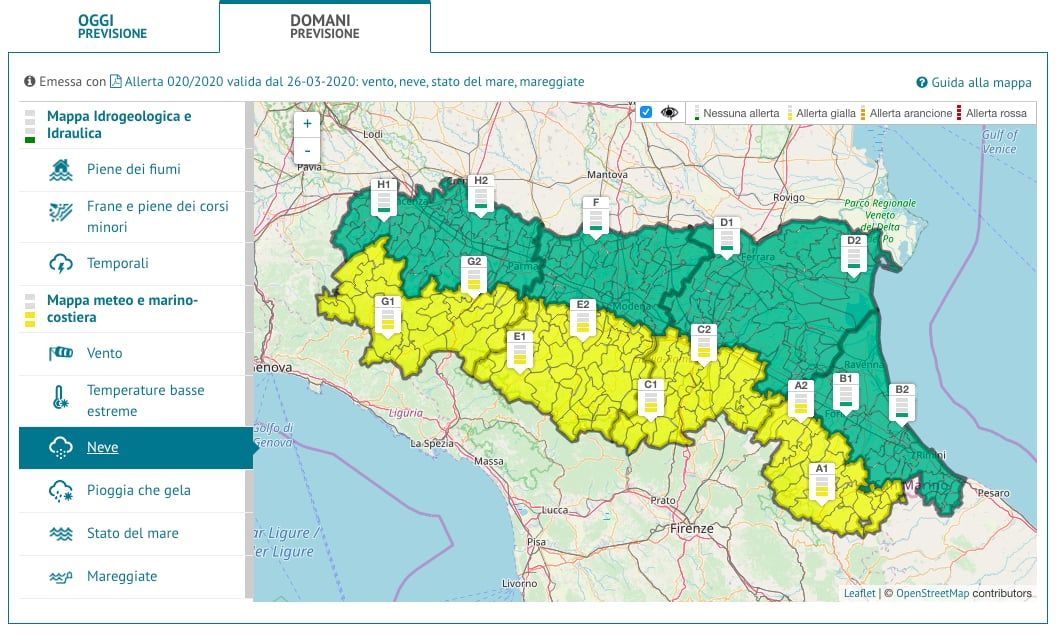
Task: Open Guida alla mappa help link
Action: click(x=973, y=82)
